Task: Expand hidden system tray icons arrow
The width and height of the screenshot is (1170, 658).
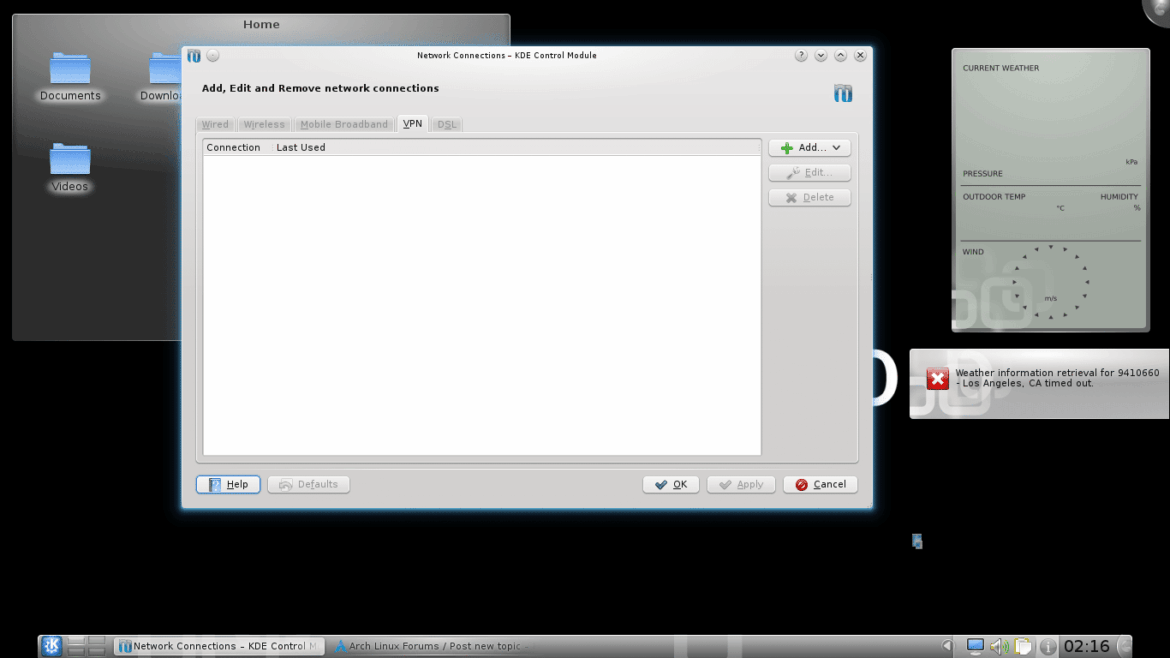Action: coord(948,646)
